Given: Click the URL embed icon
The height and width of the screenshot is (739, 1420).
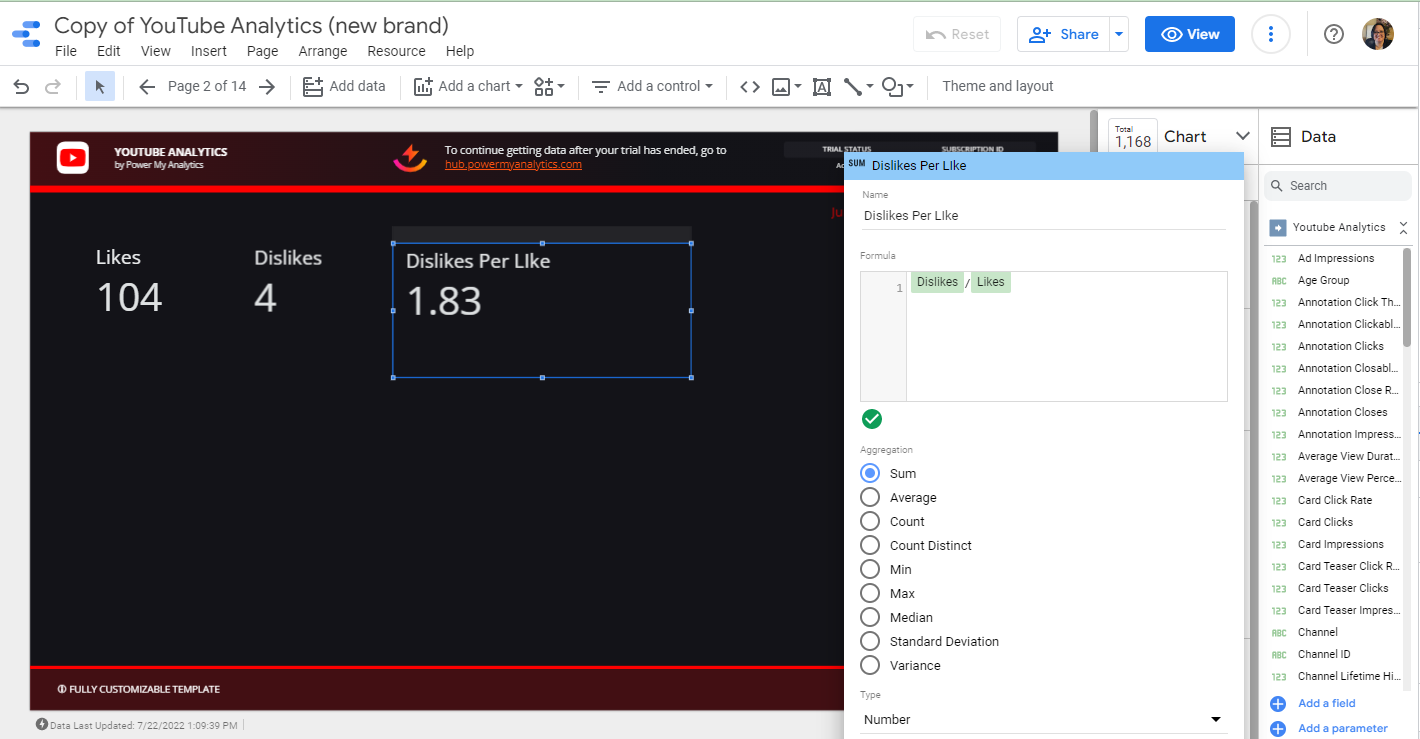Looking at the screenshot, I should click(x=749, y=87).
